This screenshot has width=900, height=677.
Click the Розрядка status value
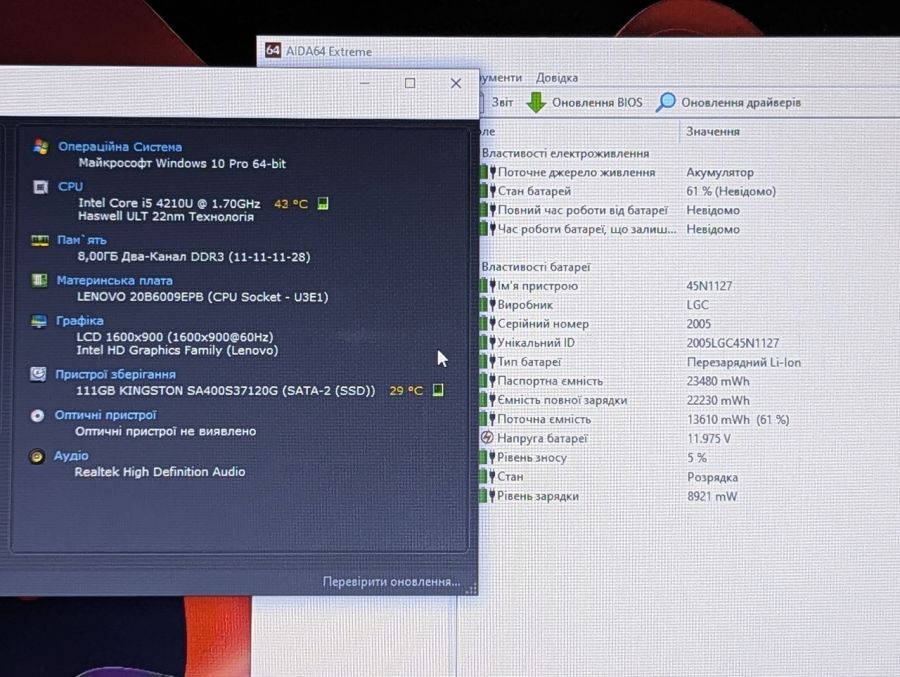coord(712,477)
